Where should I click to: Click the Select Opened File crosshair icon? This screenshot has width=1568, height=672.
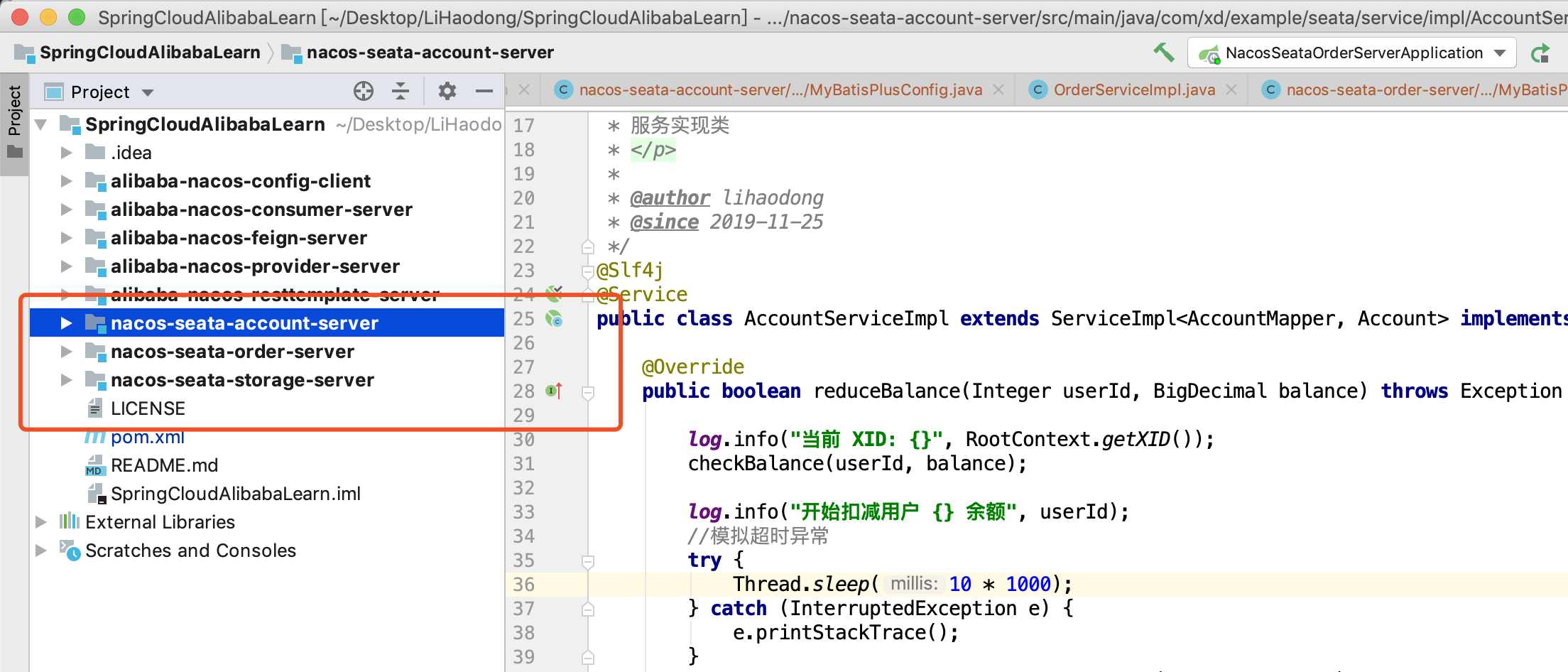[x=364, y=91]
